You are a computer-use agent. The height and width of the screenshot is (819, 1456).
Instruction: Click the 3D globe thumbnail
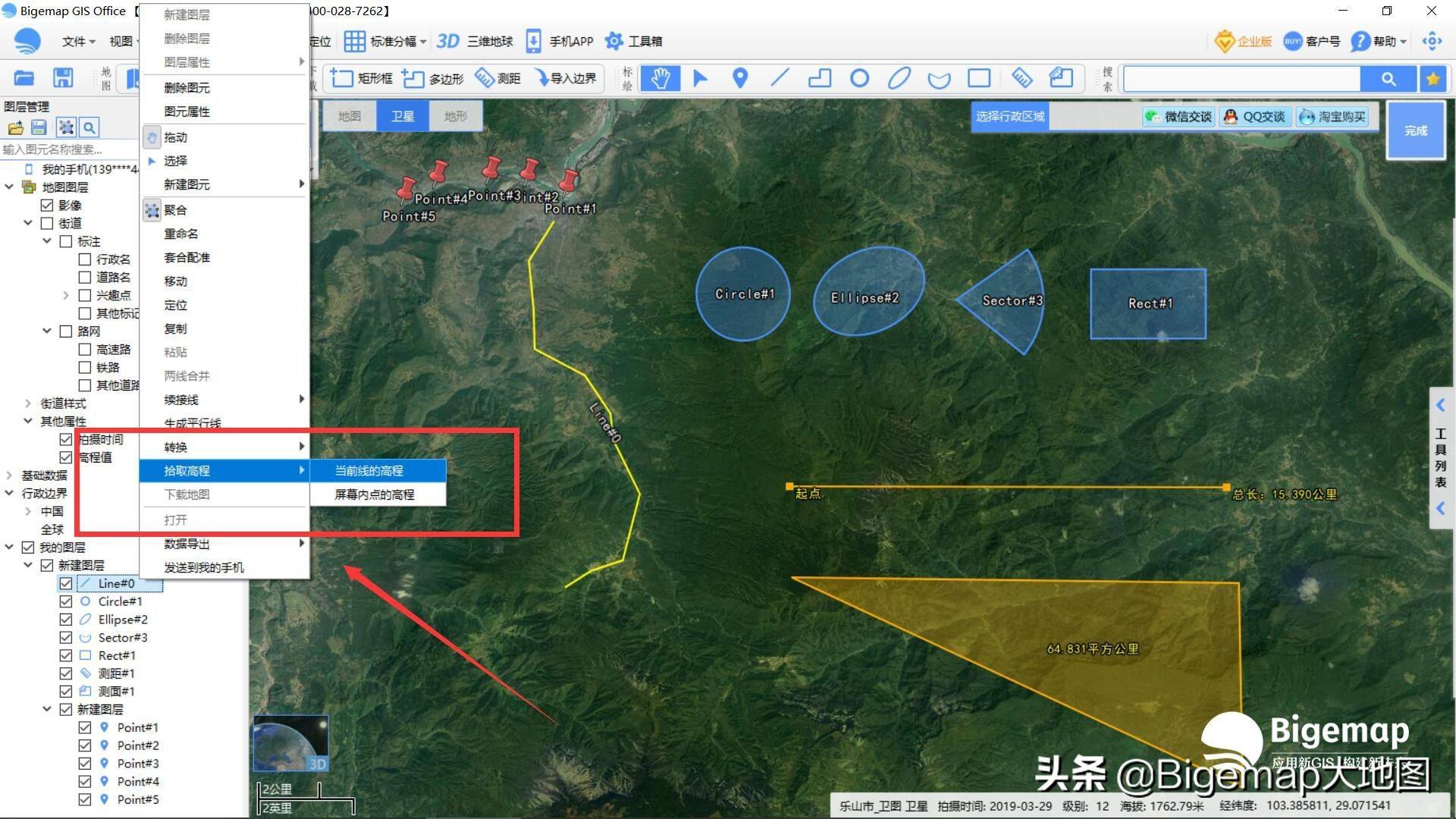click(x=290, y=743)
